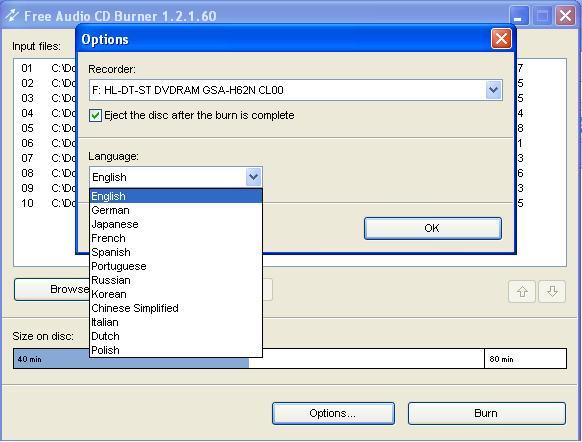The height and width of the screenshot is (442, 582).
Task: Close the Options dialog with the red X
Action: tap(501, 39)
